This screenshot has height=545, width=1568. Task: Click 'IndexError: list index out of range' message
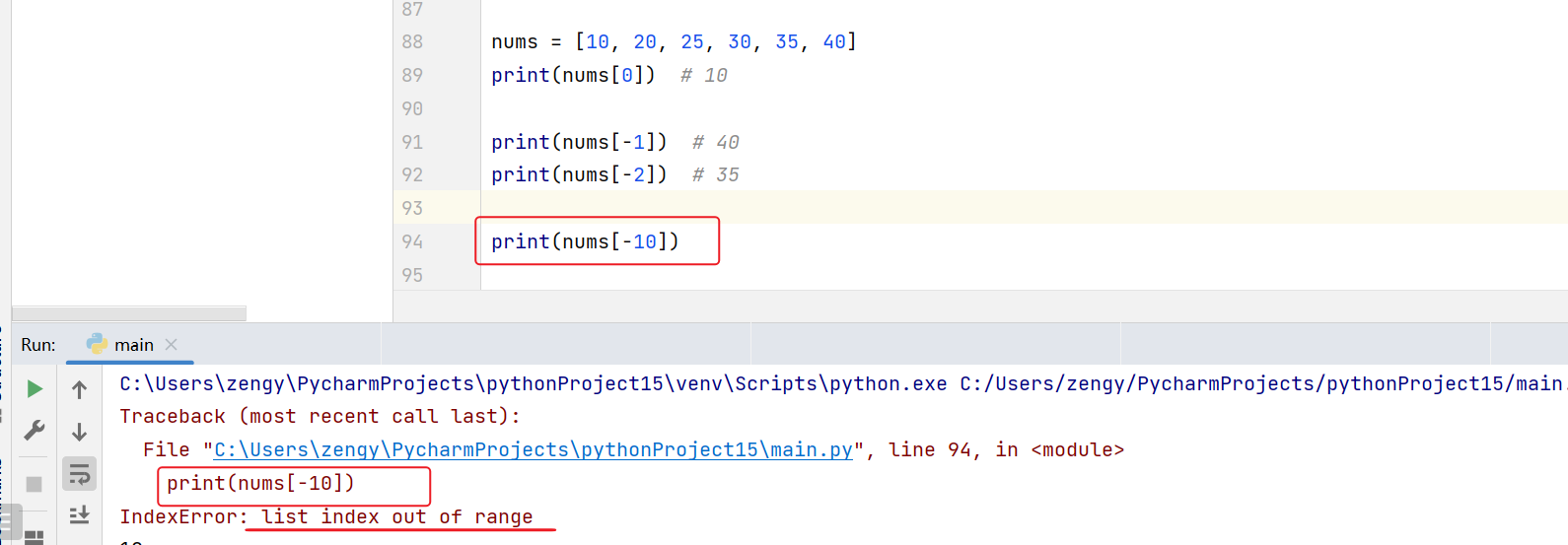(x=326, y=516)
